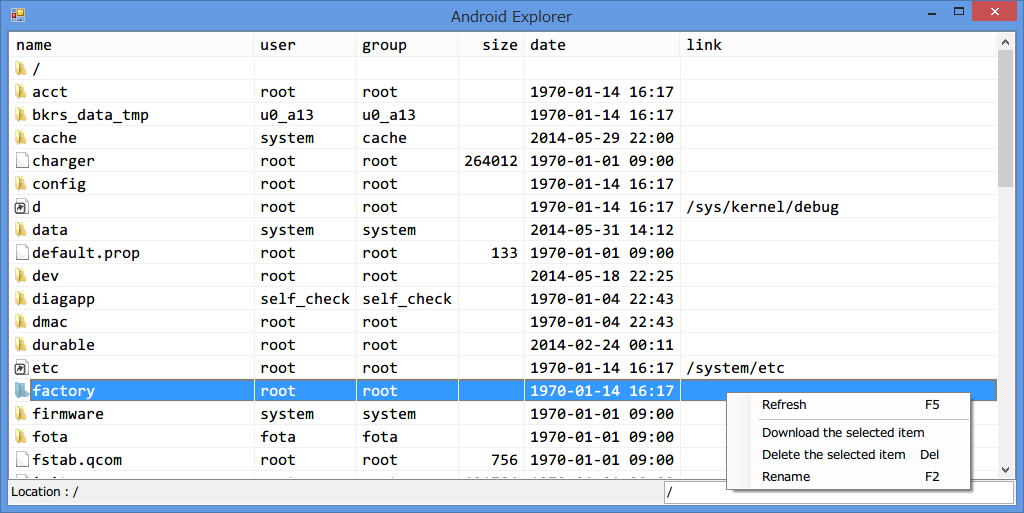Image resolution: width=1024 pixels, height=513 pixels.
Task: Select the "cache" folder name
Action: (54, 138)
